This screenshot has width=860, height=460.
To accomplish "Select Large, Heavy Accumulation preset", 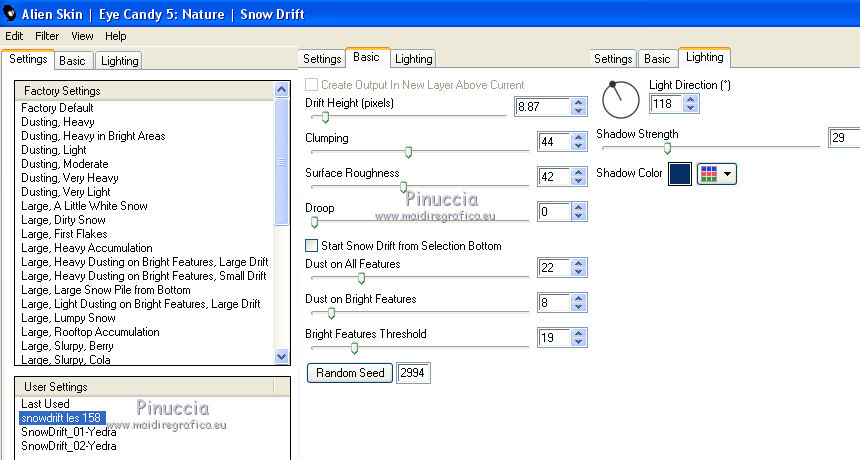I will pyautogui.click(x=87, y=248).
